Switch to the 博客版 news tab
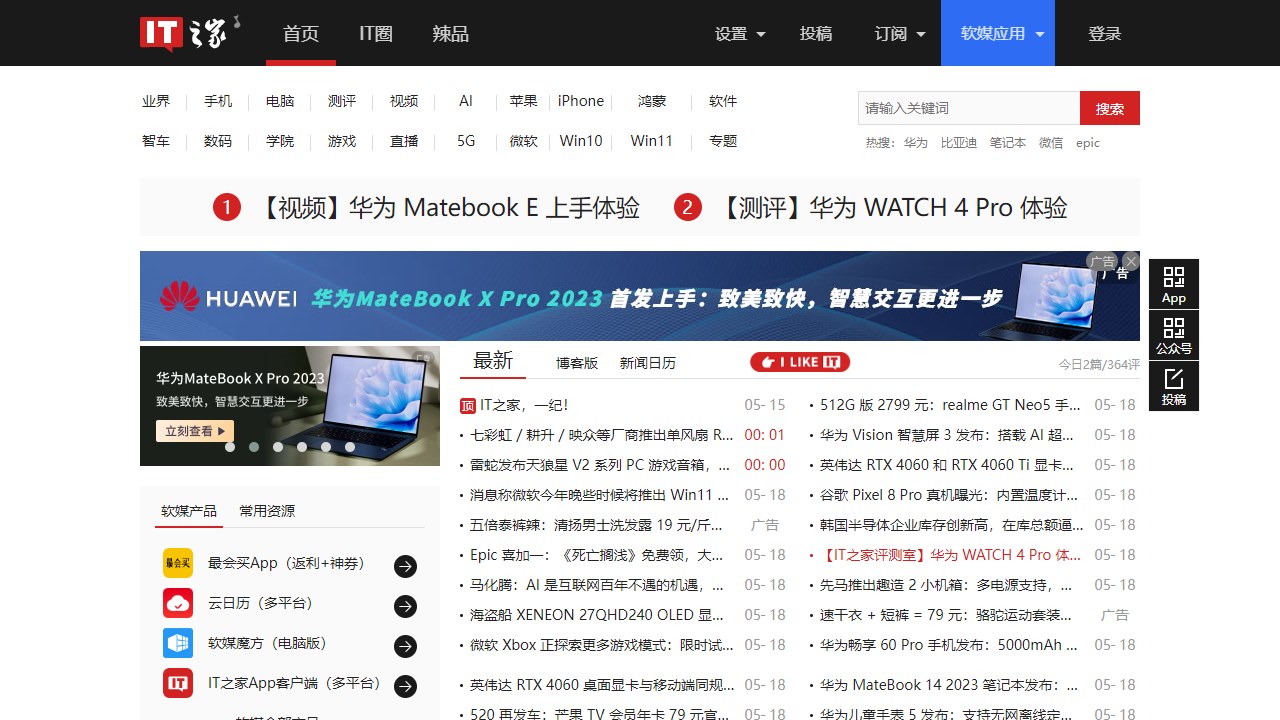The image size is (1280, 720). coord(577,363)
